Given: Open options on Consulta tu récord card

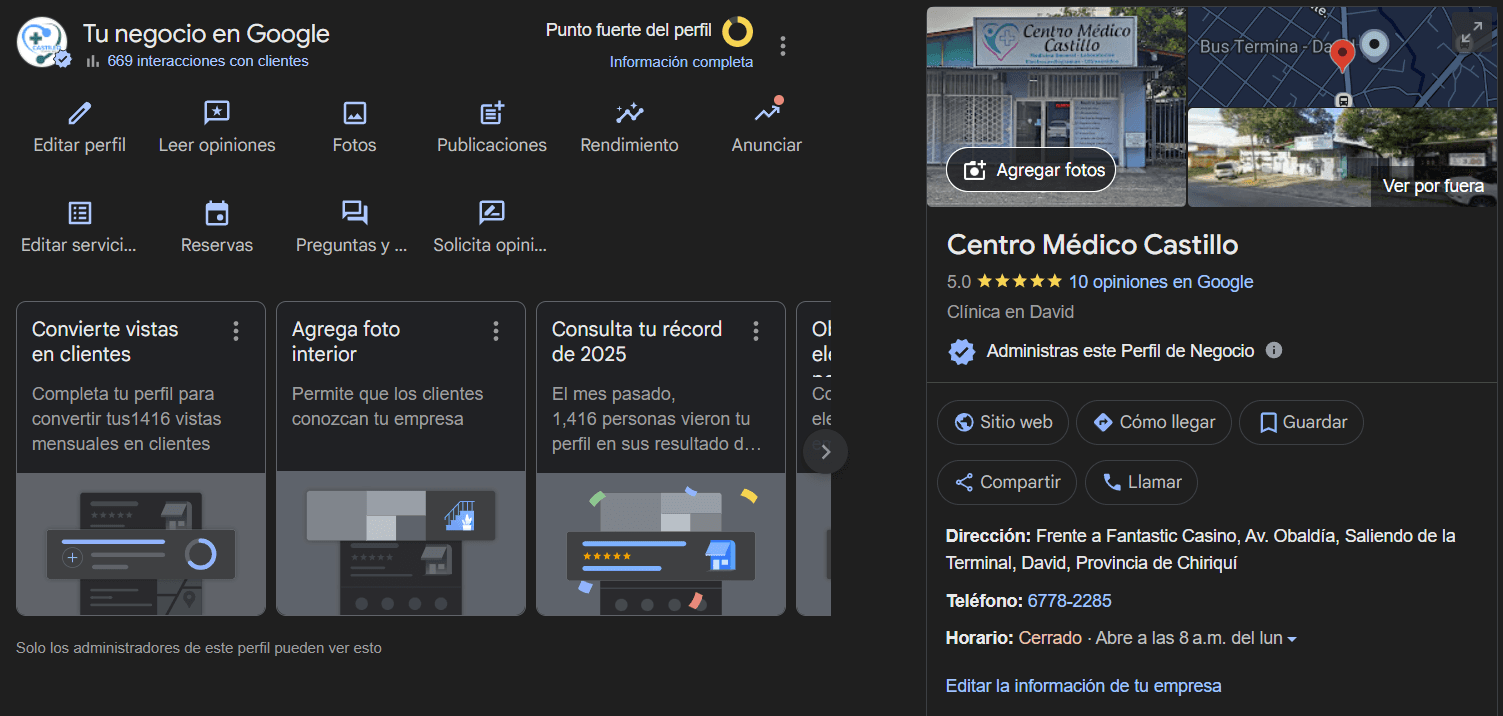Looking at the screenshot, I should tap(756, 331).
